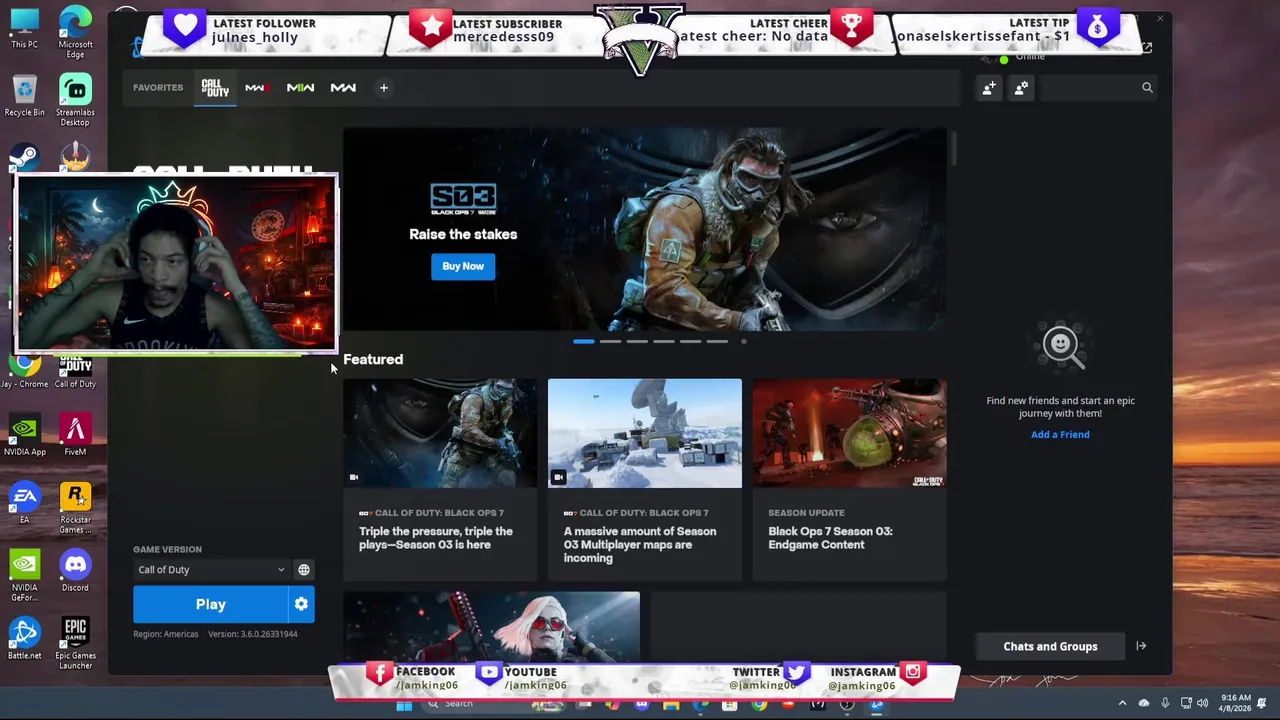Viewport: 1280px width, 720px height.
Task: Focus the friends search field
Action: point(1098,88)
